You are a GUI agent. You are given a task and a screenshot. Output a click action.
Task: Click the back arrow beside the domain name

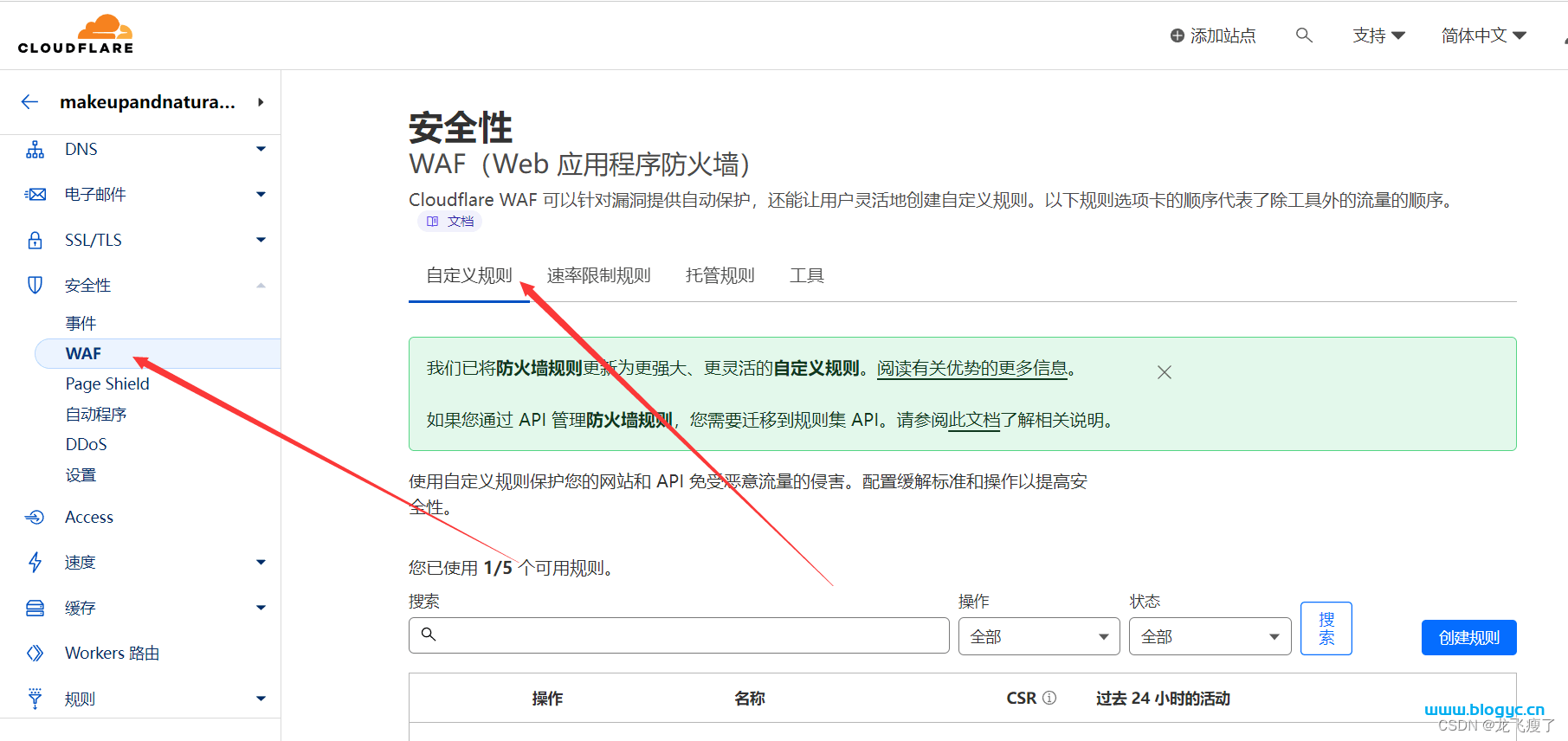coord(30,102)
